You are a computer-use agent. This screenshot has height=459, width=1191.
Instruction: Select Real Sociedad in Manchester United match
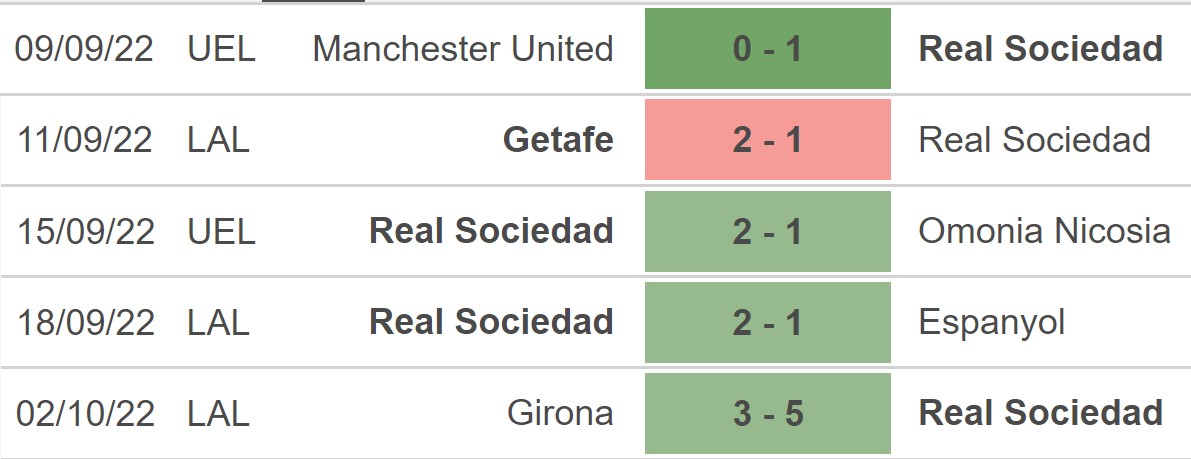point(1040,49)
